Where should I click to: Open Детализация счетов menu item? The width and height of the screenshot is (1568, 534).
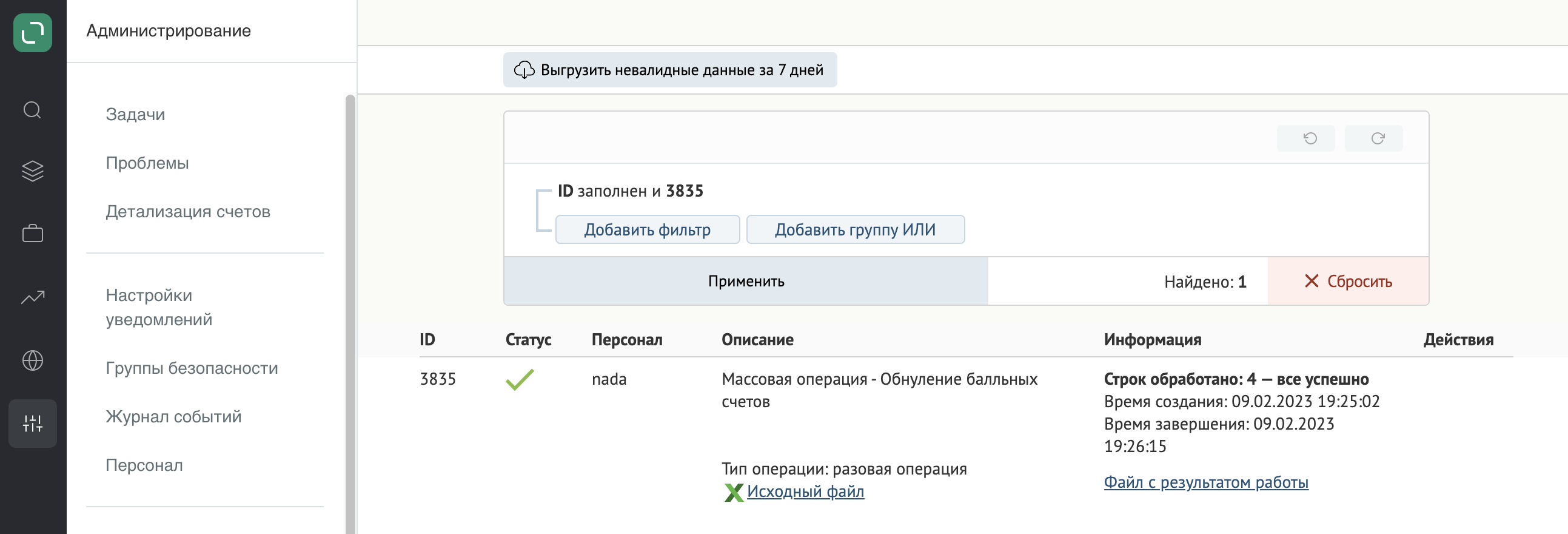pos(188,211)
